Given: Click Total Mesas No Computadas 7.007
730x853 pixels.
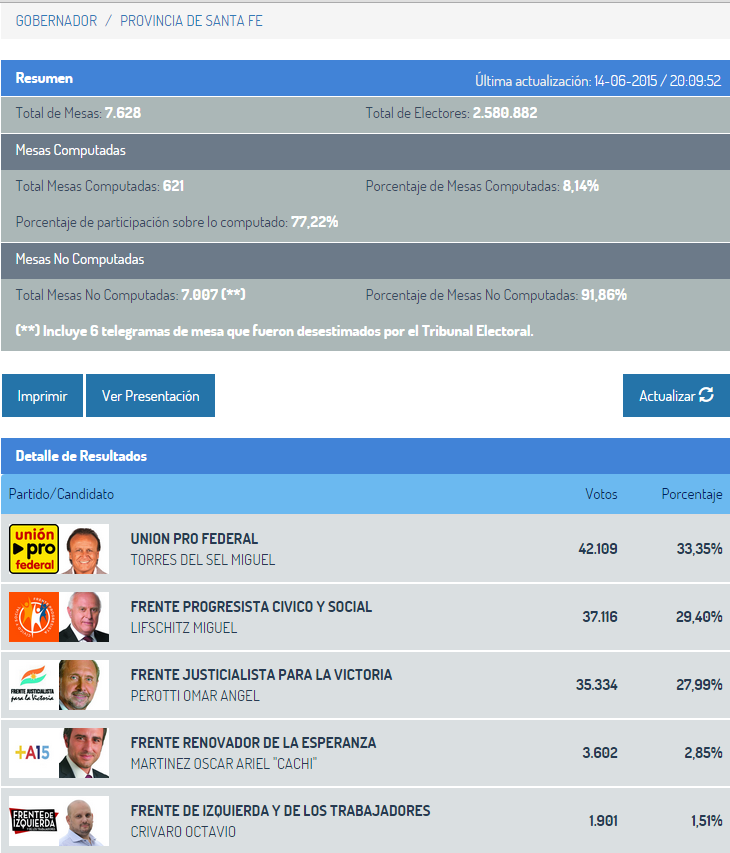Looking at the screenshot, I should coord(213,295).
